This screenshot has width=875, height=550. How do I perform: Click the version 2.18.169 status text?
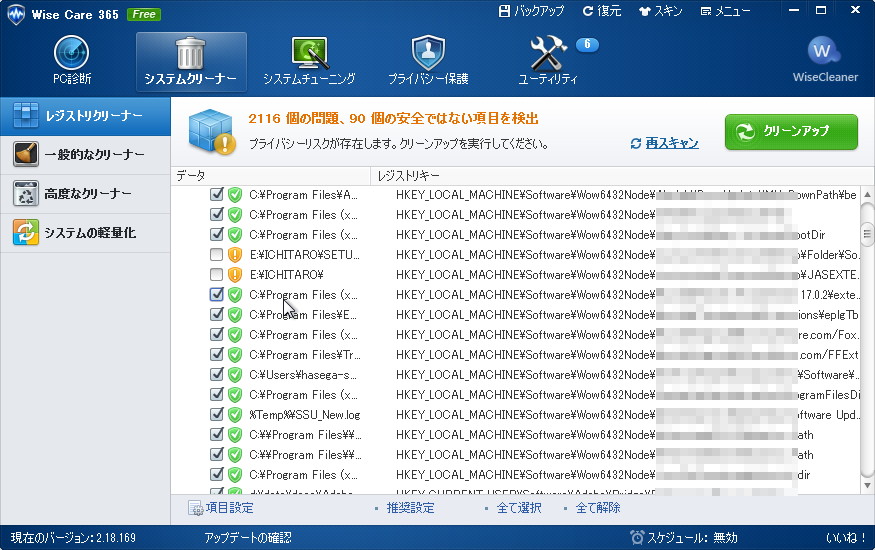coord(73,538)
